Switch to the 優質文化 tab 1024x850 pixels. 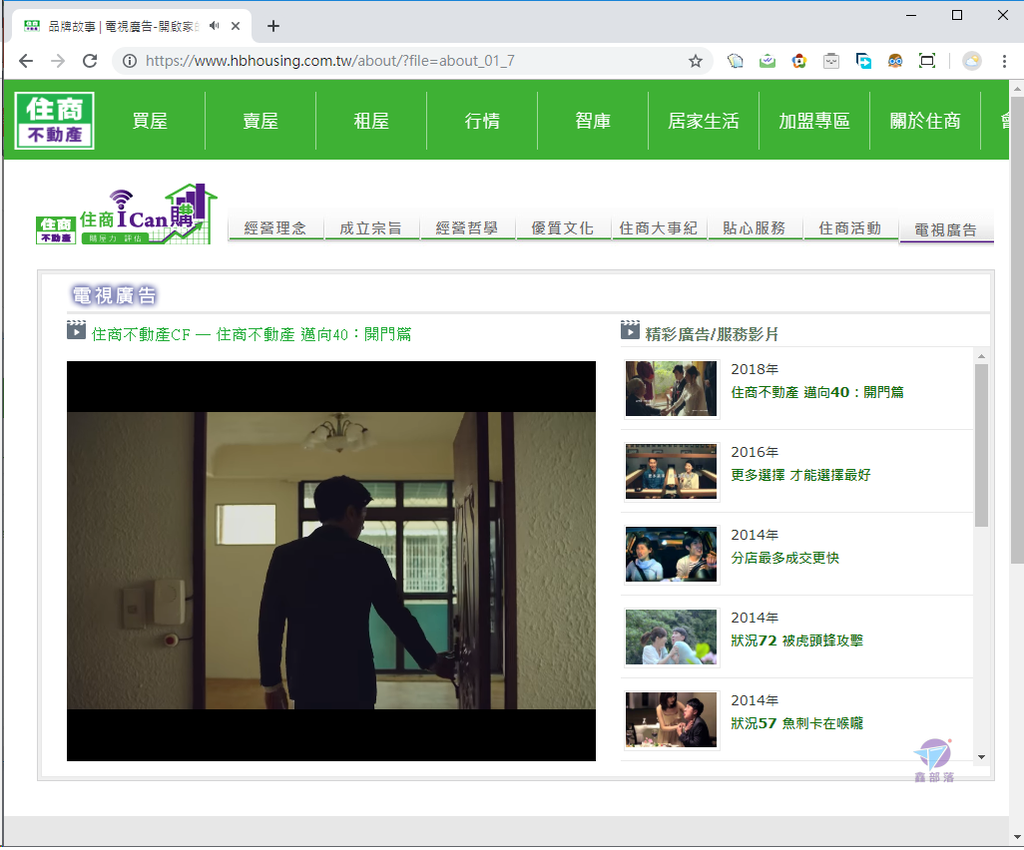pyautogui.click(x=562, y=228)
